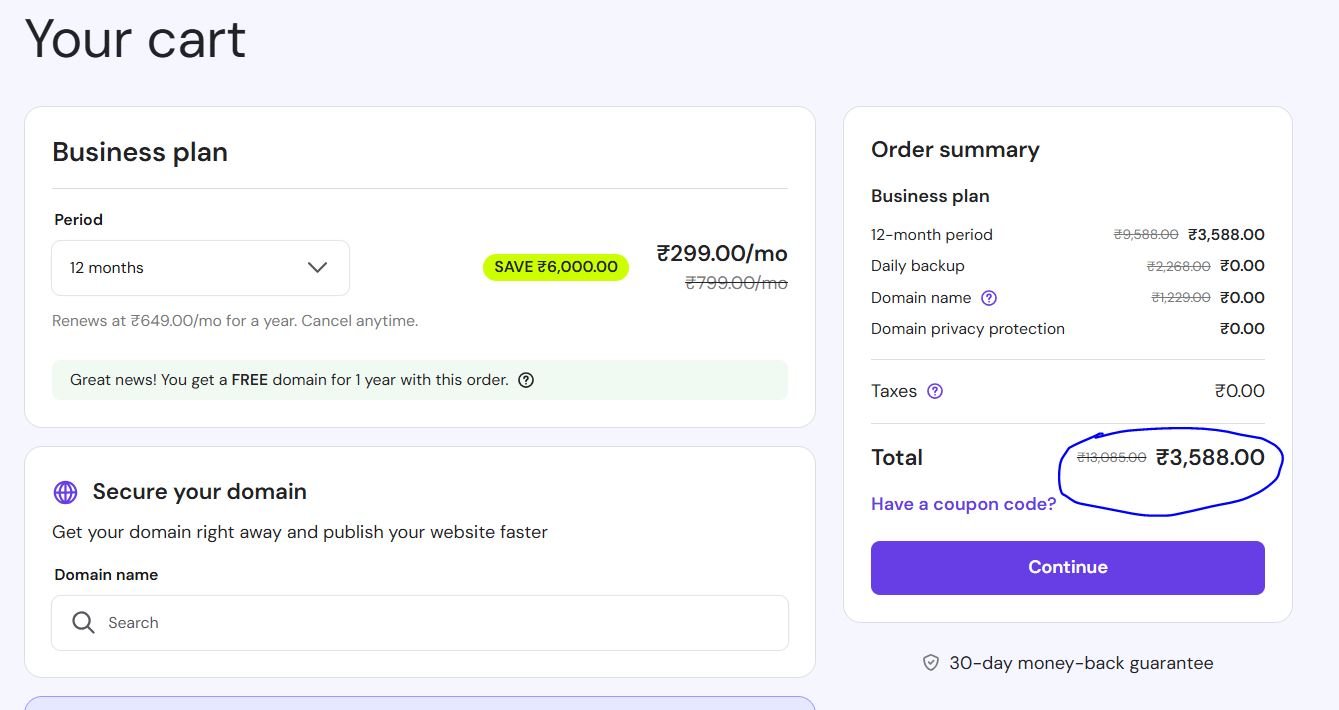Focus the Domain name search field
The width and height of the screenshot is (1339, 710).
pyautogui.click(x=420, y=623)
